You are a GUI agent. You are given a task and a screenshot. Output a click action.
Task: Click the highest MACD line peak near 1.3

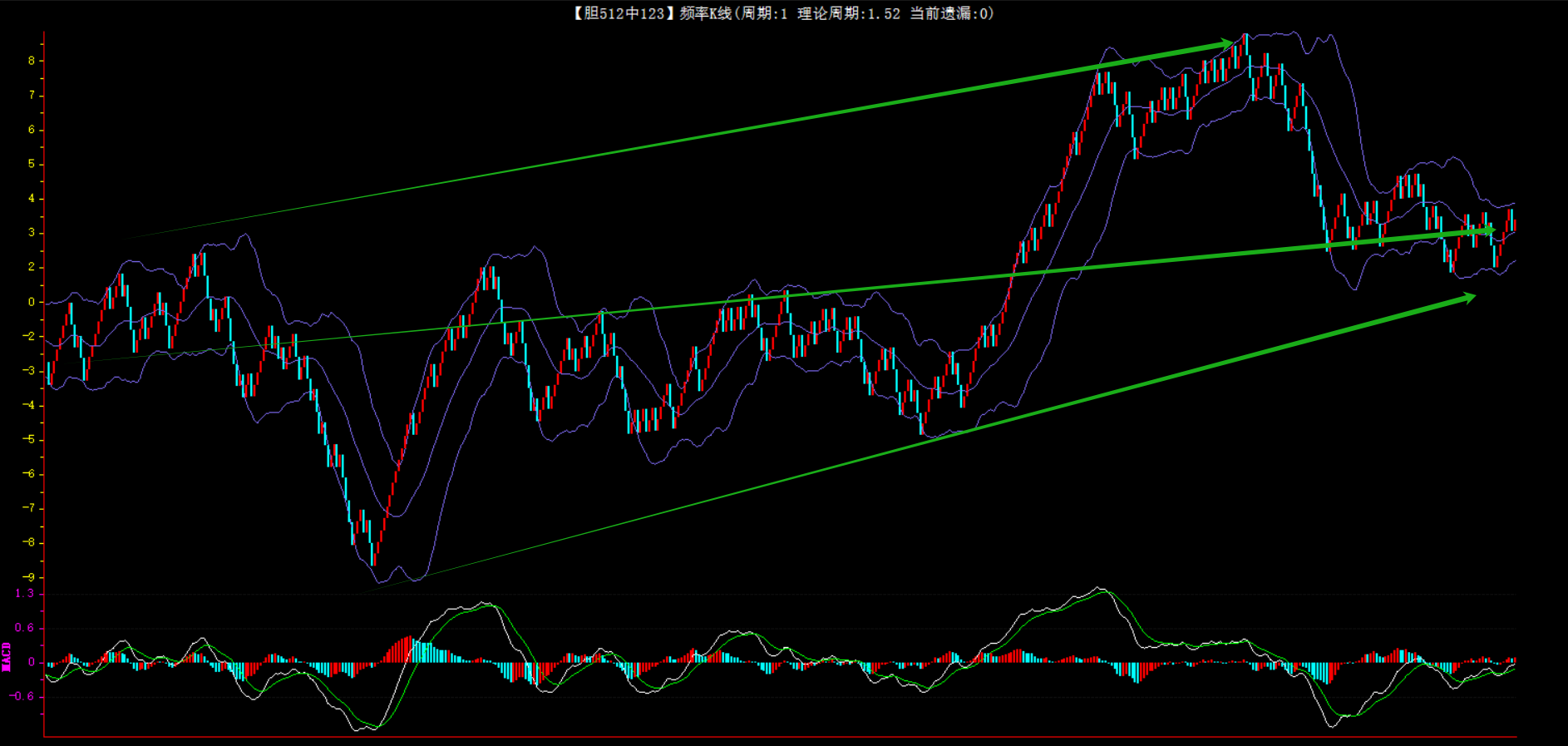click(1100, 589)
